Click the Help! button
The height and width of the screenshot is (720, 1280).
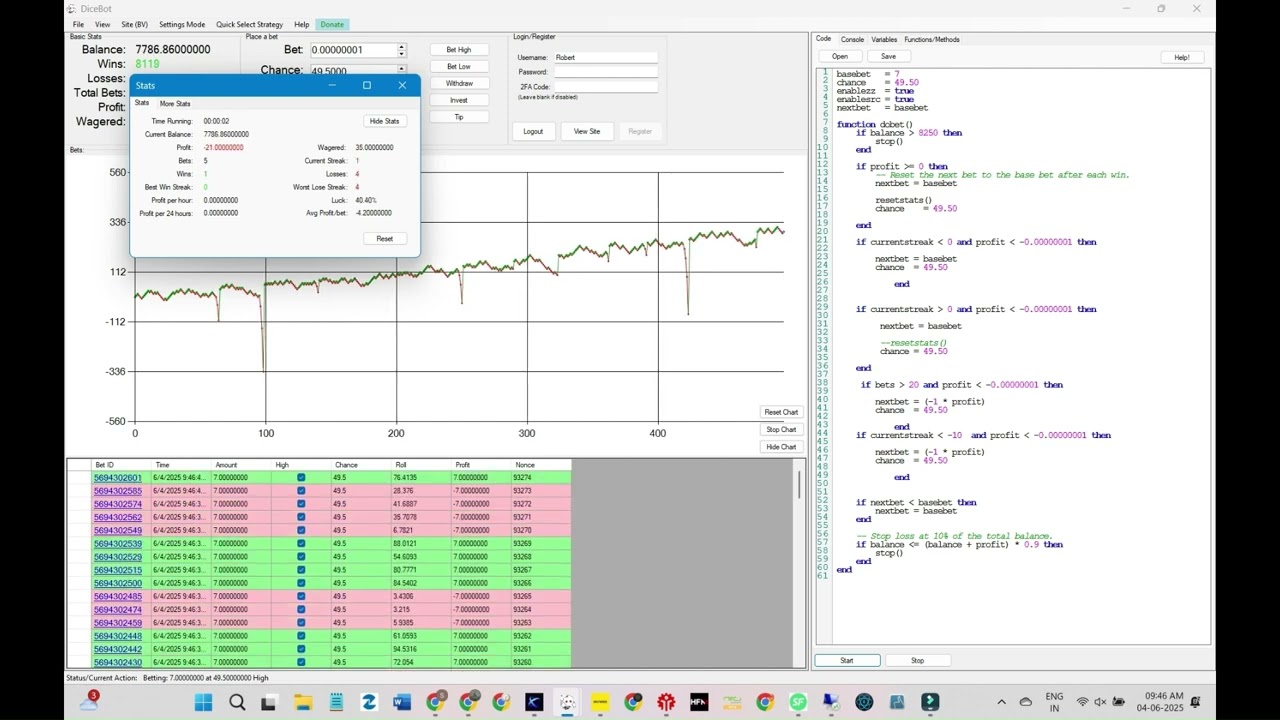[x=1182, y=57]
